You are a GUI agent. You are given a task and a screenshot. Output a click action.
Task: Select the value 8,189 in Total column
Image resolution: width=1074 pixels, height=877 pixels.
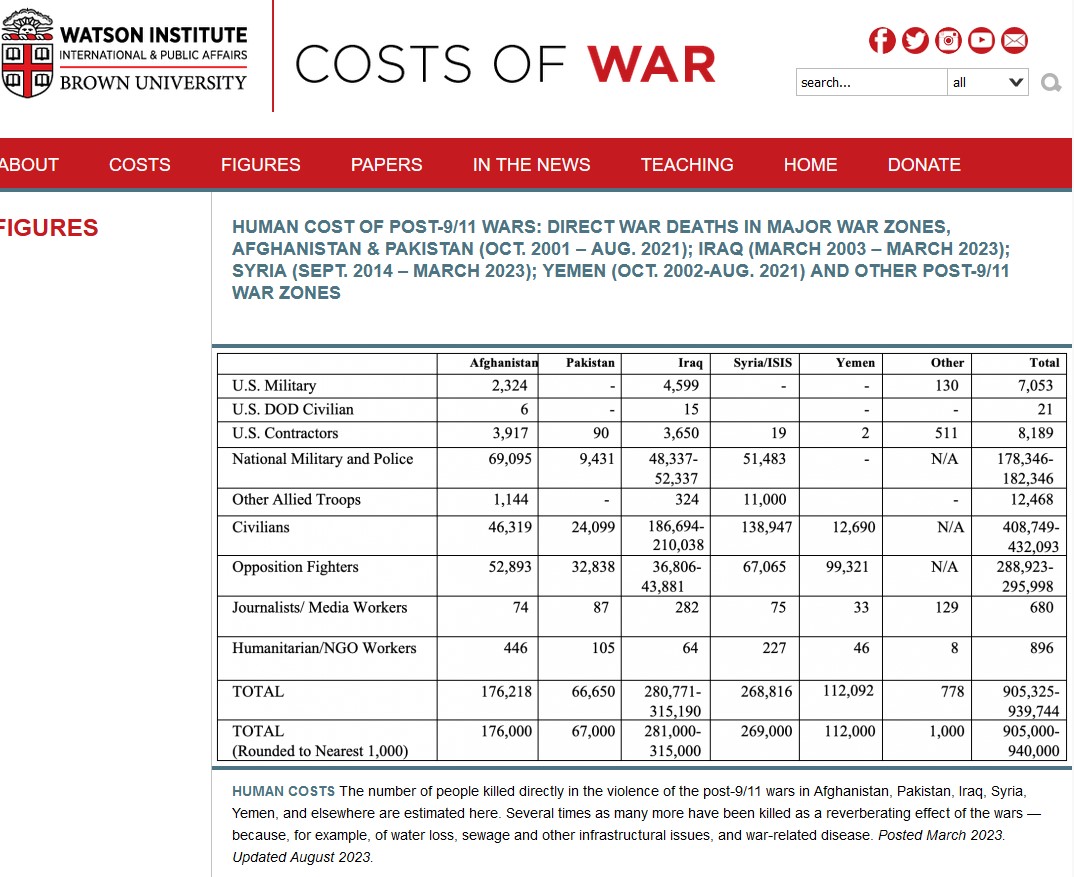click(x=1035, y=433)
